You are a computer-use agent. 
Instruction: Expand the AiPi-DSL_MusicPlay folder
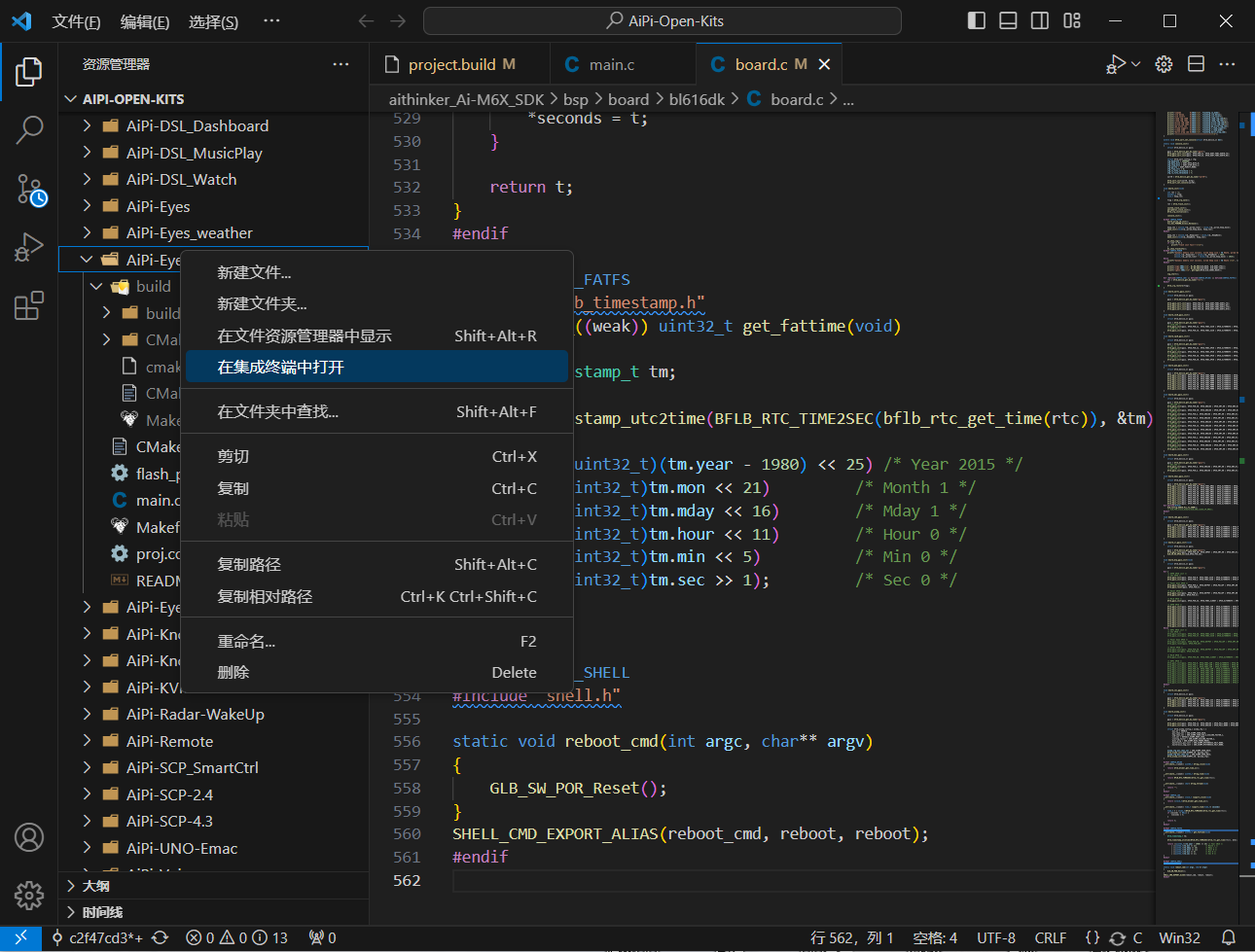pos(88,153)
